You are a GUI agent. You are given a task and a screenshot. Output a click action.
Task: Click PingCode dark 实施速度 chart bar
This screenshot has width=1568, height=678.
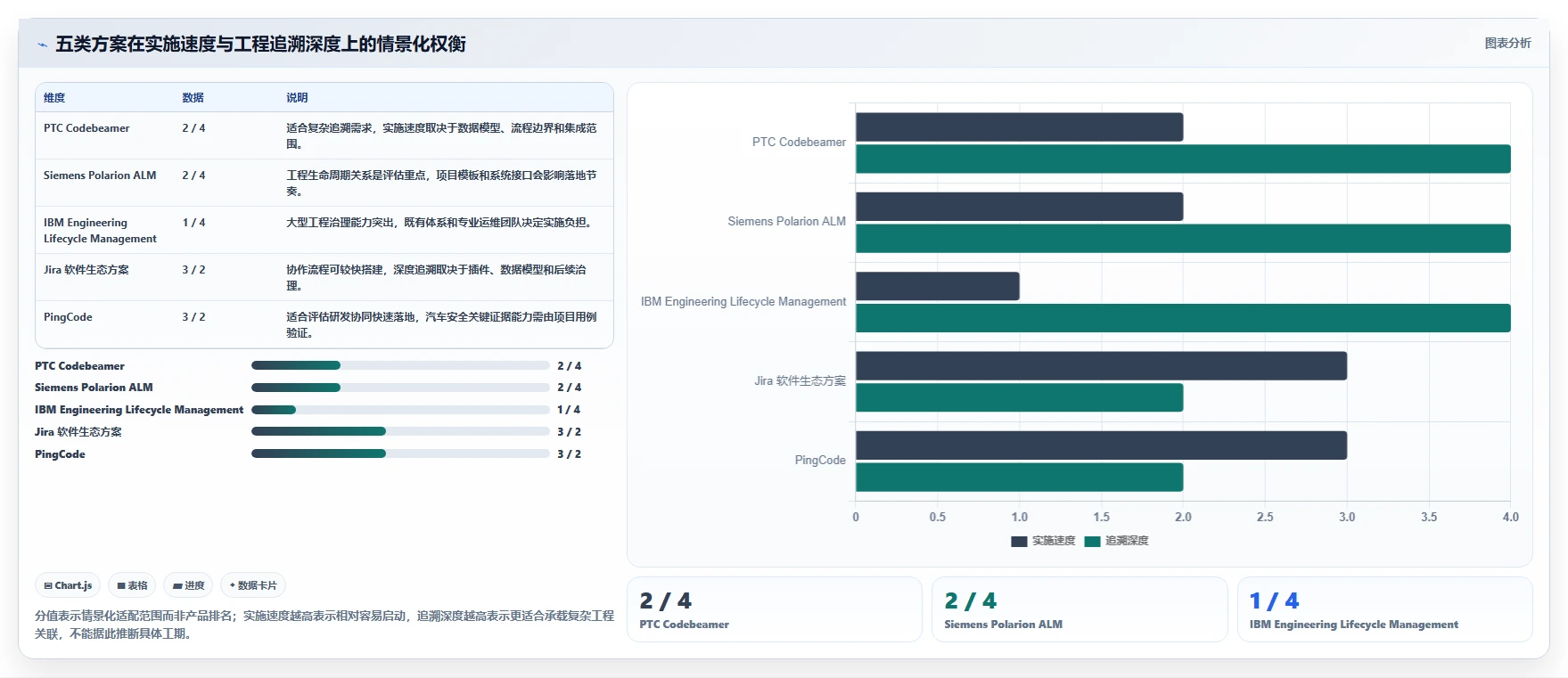[1101, 445]
